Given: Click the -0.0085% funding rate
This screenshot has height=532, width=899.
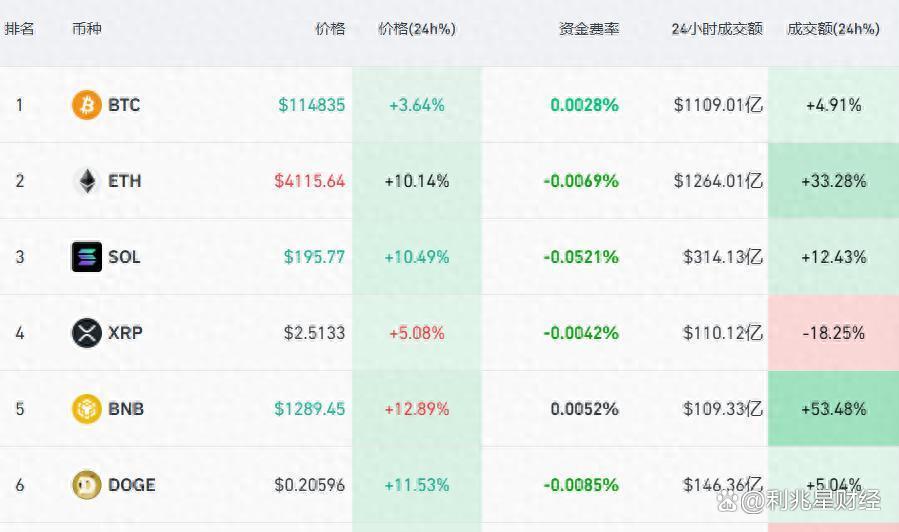Looking at the screenshot, I should coord(581,485).
